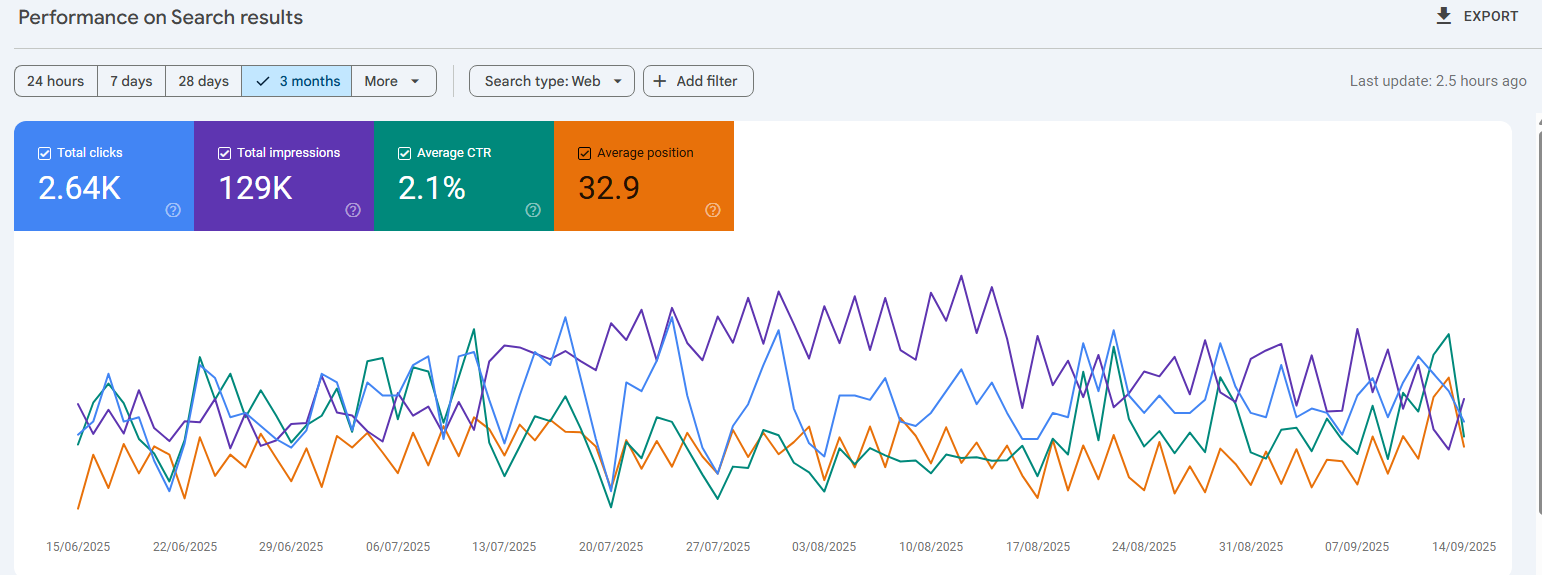Click chart at 20/07/2025 date label
Viewport: 1542px width, 575px height.
tap(611, 546)
